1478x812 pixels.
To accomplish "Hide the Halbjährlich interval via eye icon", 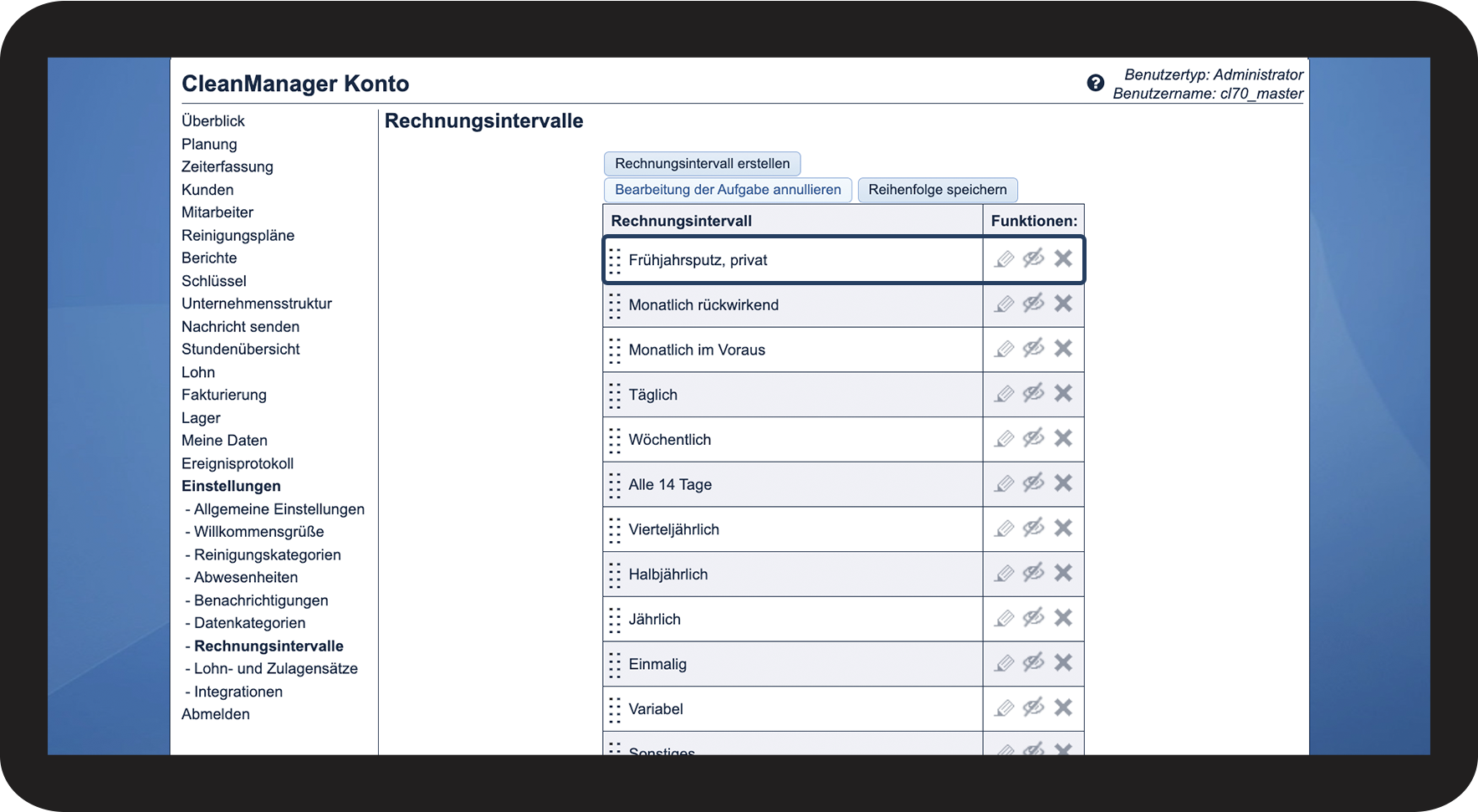I will point(1034,573).
